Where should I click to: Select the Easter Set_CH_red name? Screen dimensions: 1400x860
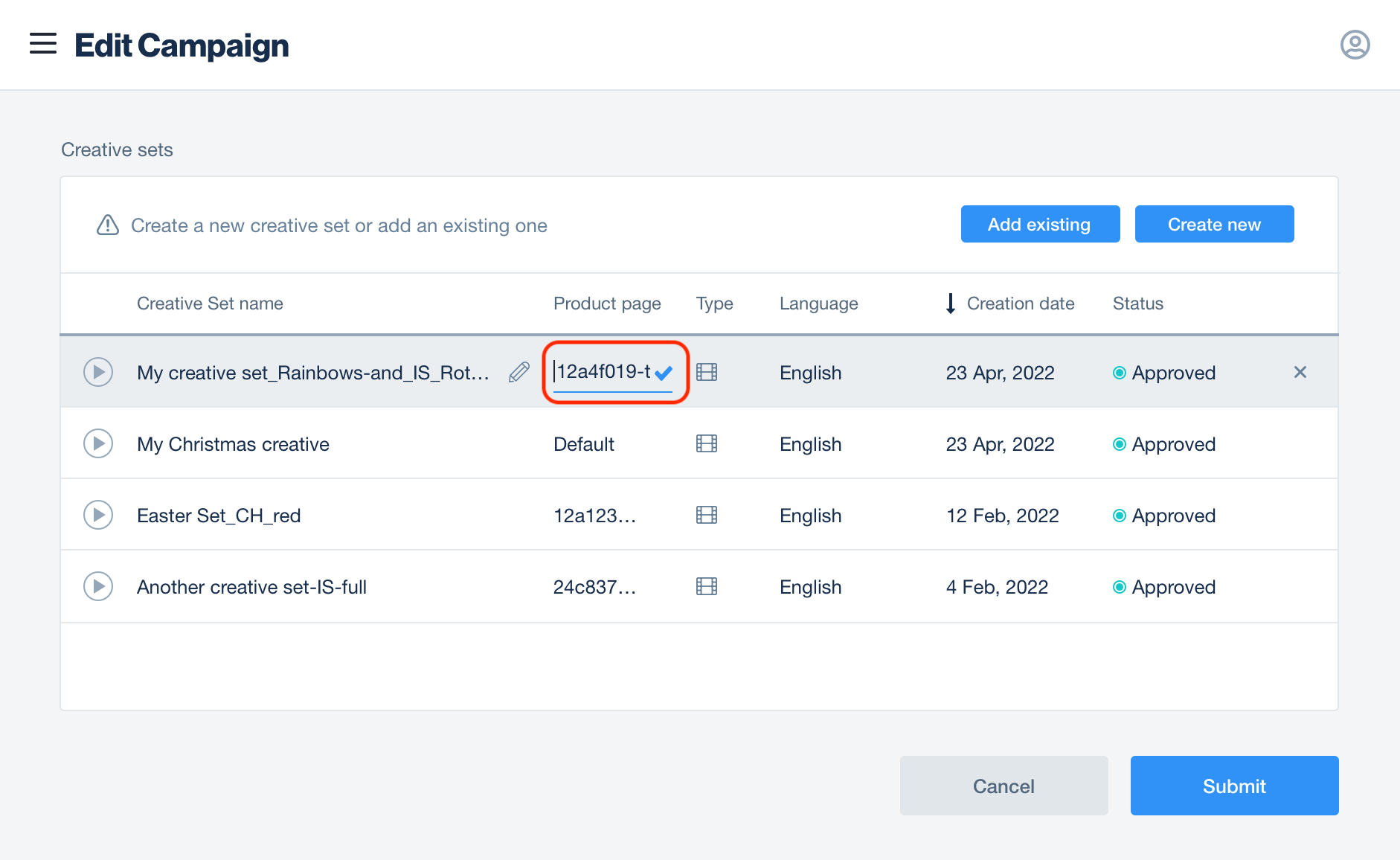click(x=219, y=516)
